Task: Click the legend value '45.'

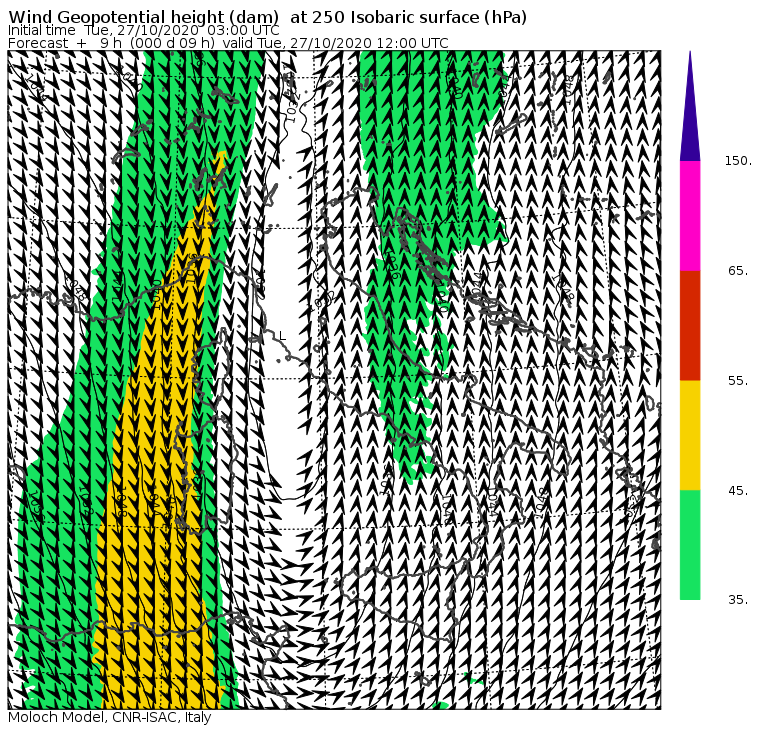Action: point(738,491)
